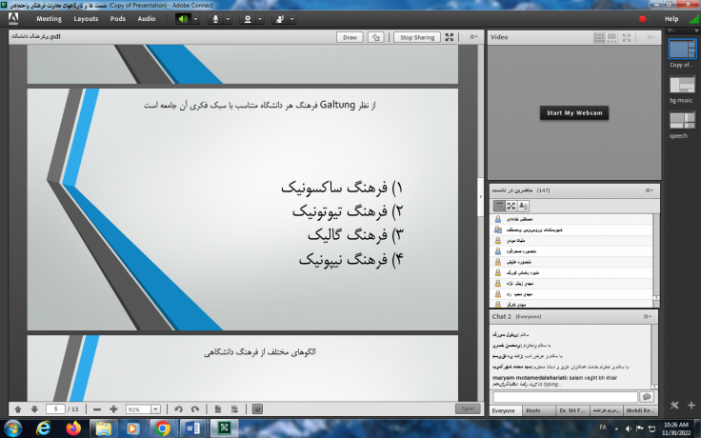Screen dimensions: 701x438
Task: Select the bg music layout thumbnail
Action: pos(682,84)
